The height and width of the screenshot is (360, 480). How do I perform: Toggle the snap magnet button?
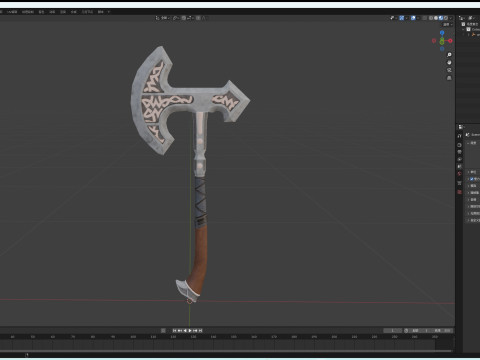point(184,18)
